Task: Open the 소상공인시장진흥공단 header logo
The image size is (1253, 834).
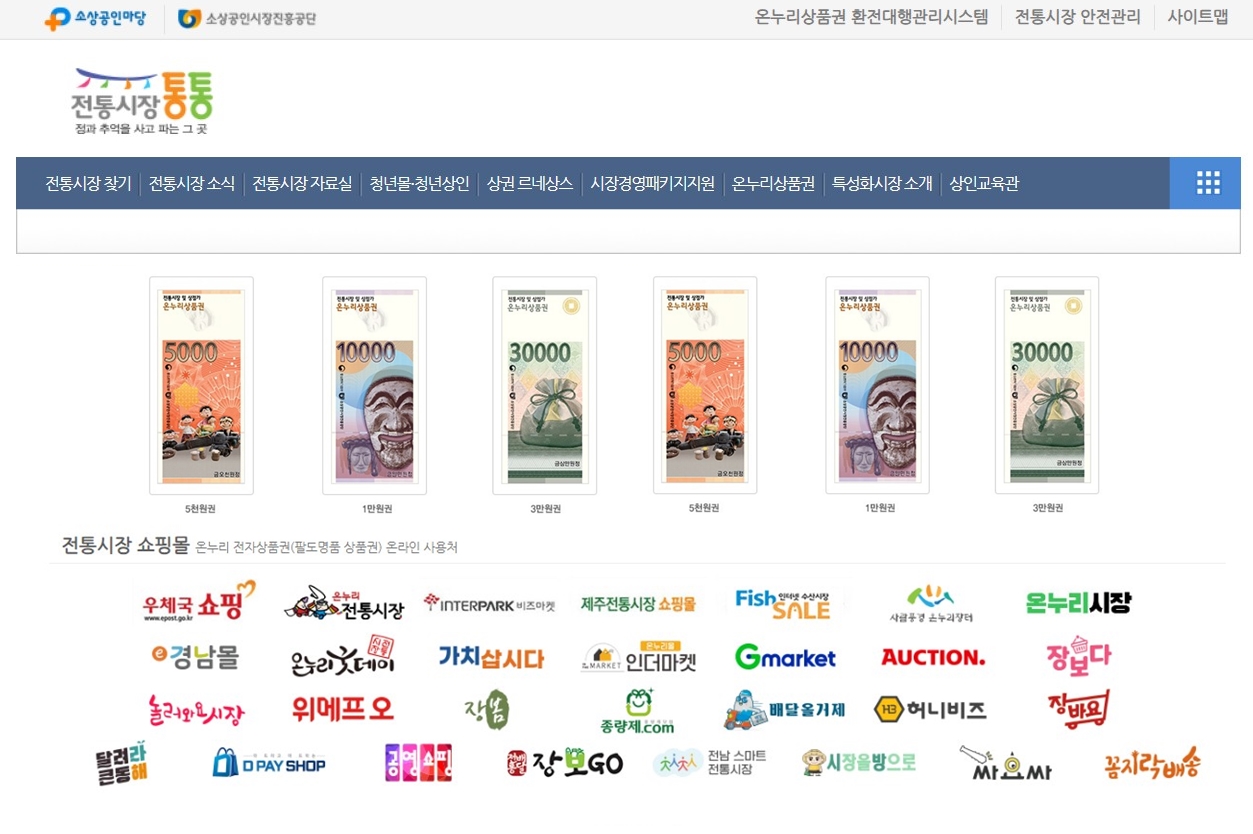Action: point(247,18)
